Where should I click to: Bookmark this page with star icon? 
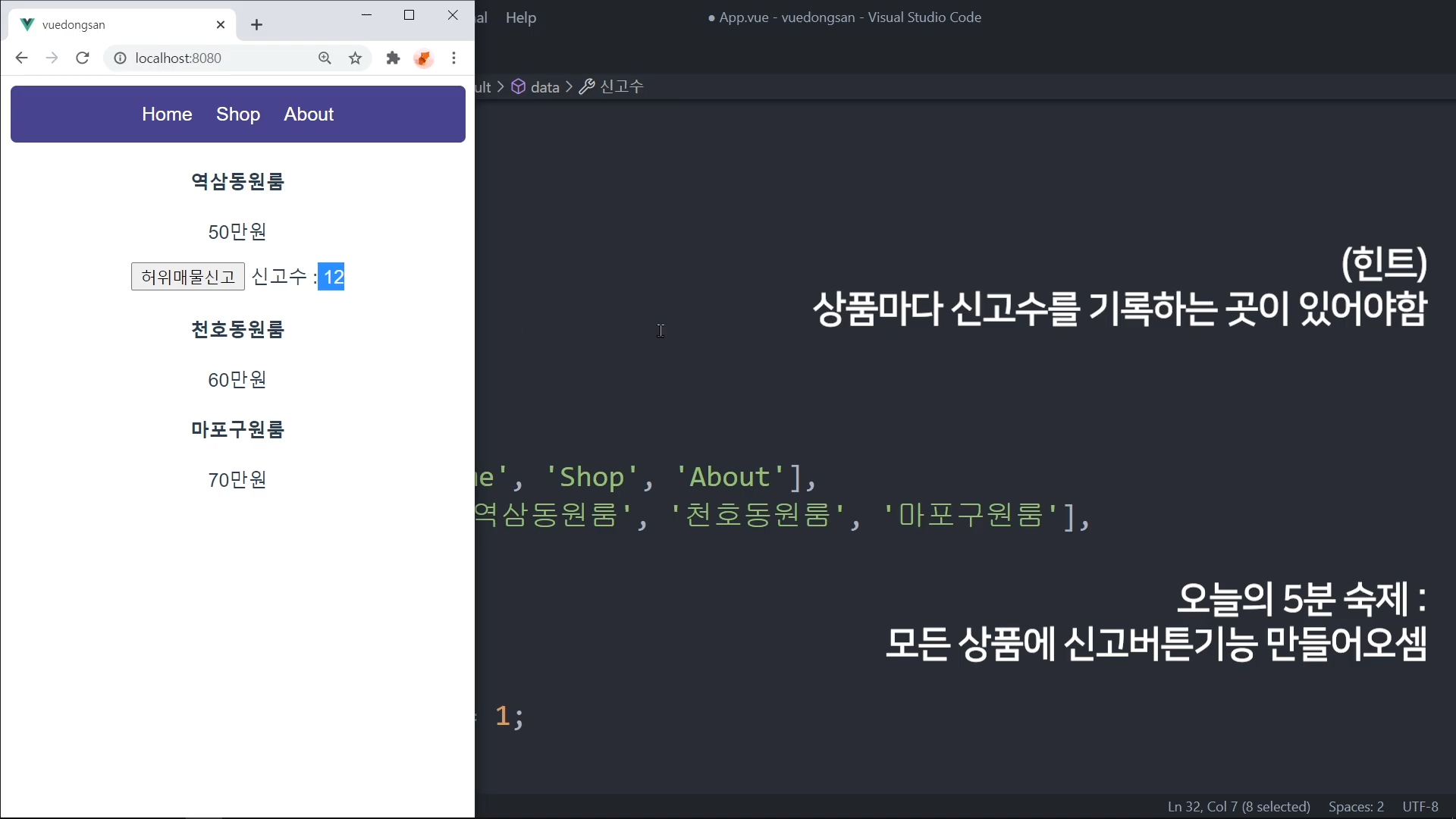355,58
